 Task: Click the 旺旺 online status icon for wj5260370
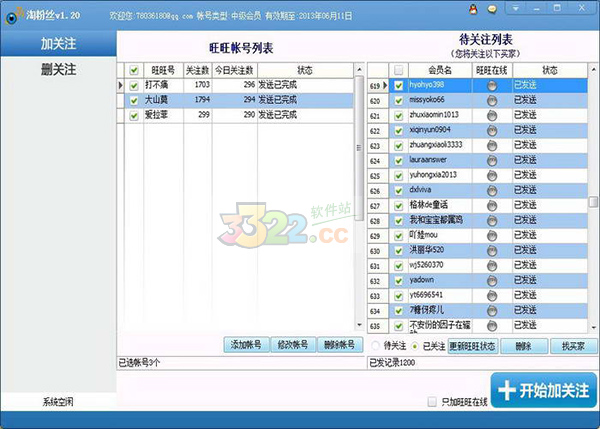pos(492,266)
